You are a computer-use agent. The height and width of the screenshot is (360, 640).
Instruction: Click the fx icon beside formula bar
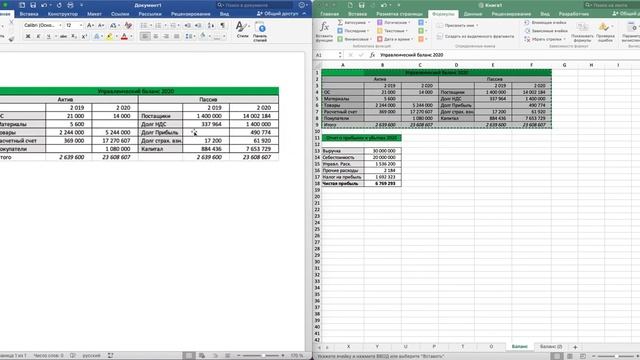[x=372, y=55]
